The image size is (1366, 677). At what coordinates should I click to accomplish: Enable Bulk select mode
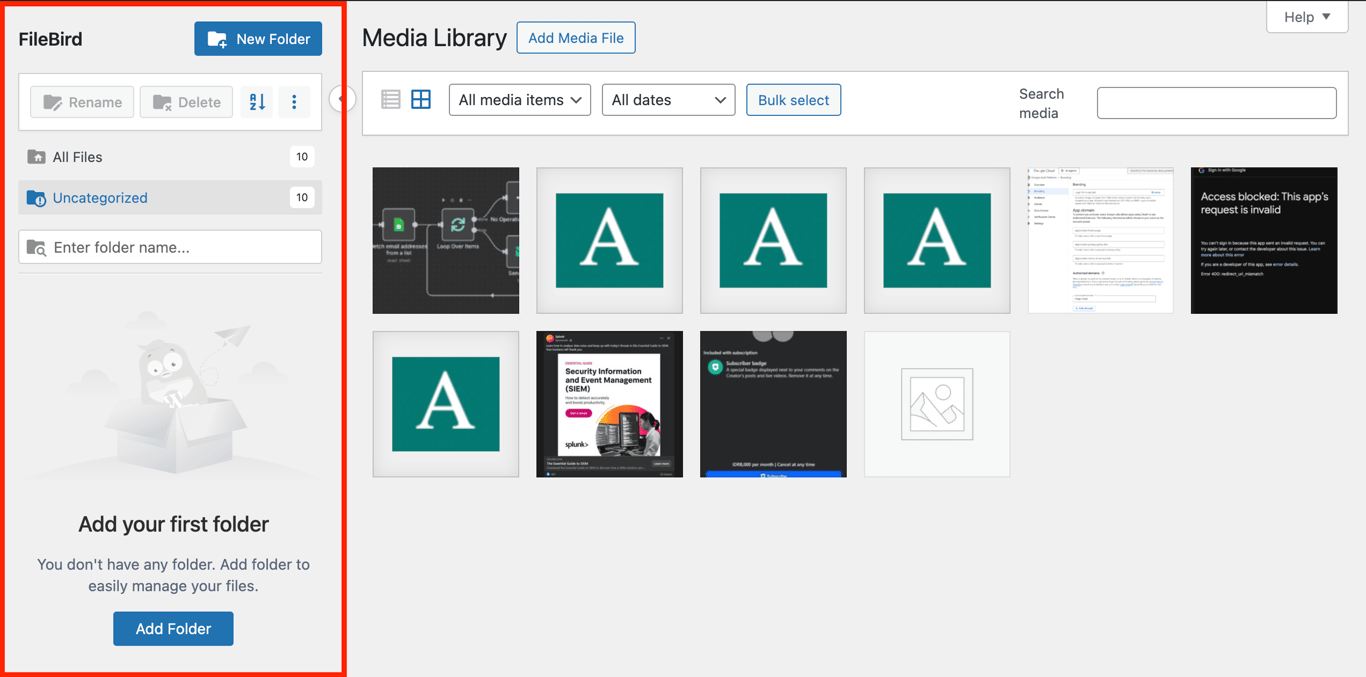[x=793, y=100]
